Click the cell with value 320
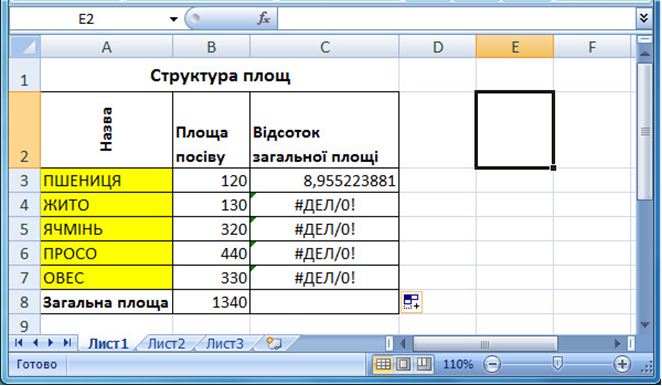 click(211, 229)
